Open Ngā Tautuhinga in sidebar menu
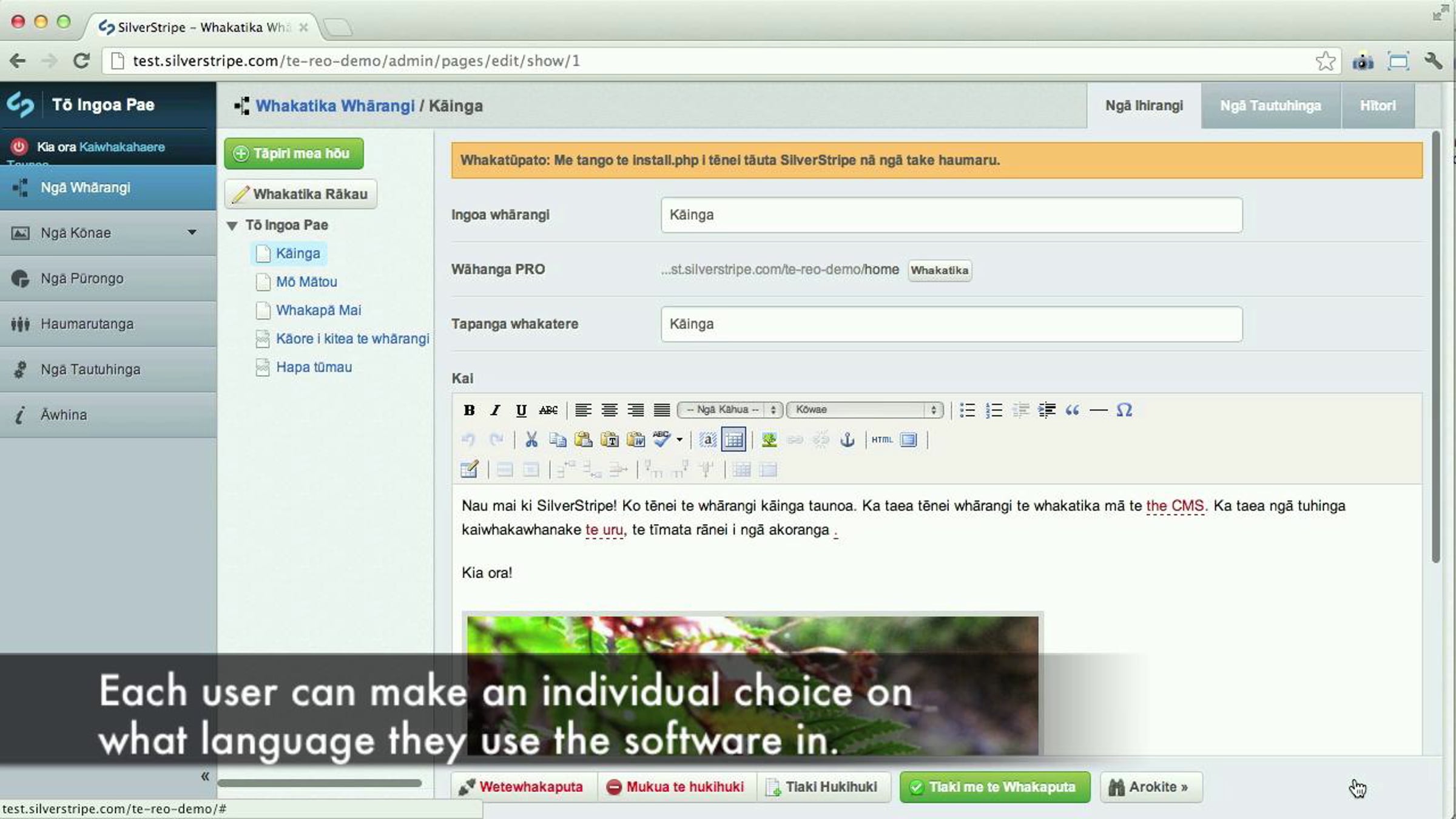This screenshot has width=1456, height=819. point(108,369)
